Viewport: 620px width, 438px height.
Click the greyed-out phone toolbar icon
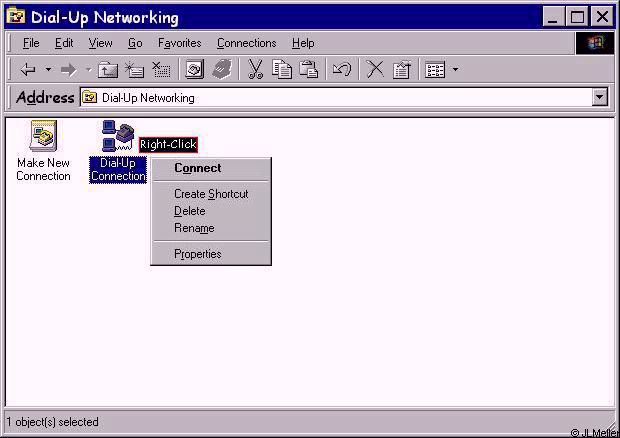tap(222, 69)
